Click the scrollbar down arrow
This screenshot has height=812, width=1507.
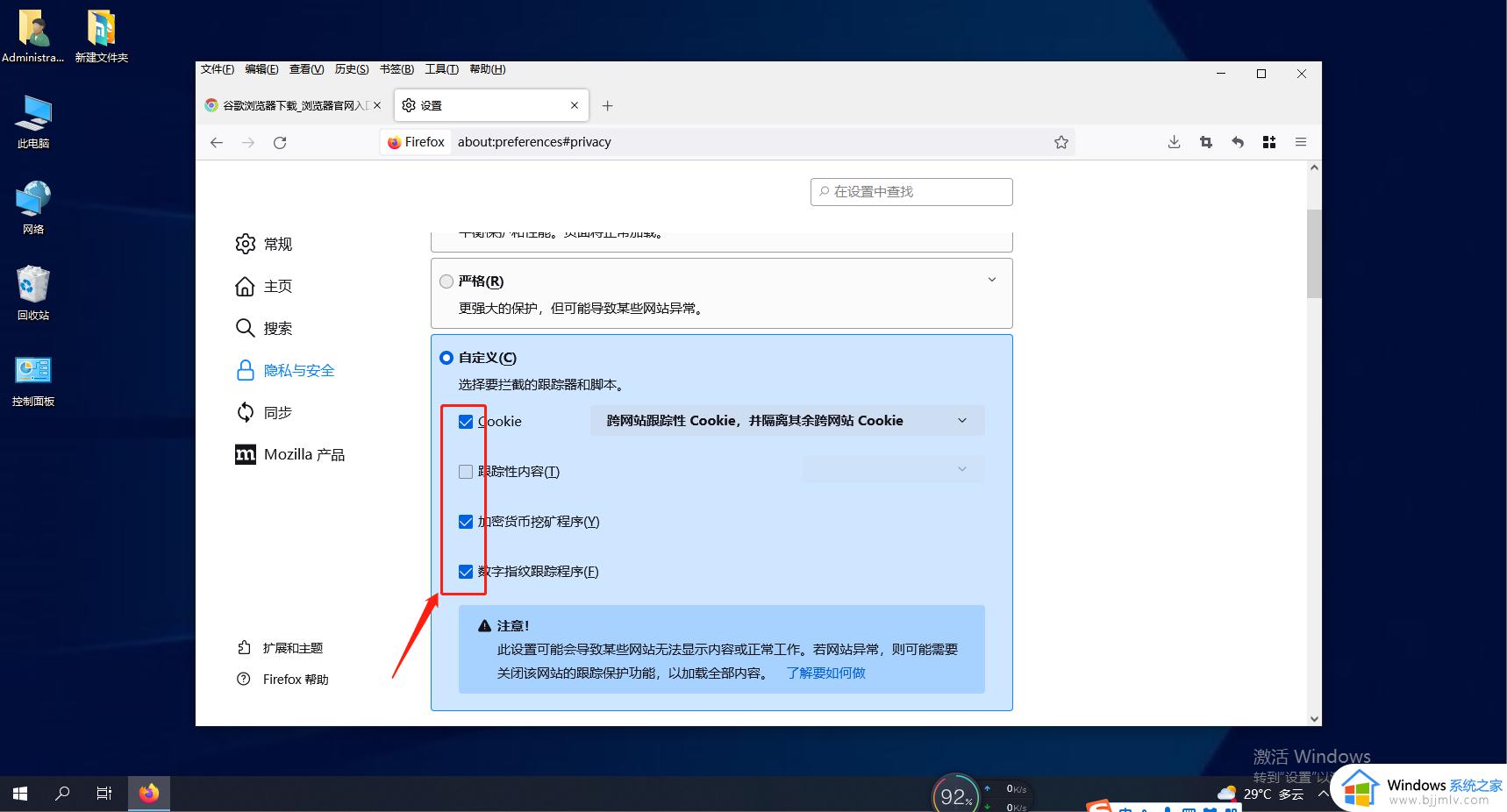click(x=1314, y=718)
